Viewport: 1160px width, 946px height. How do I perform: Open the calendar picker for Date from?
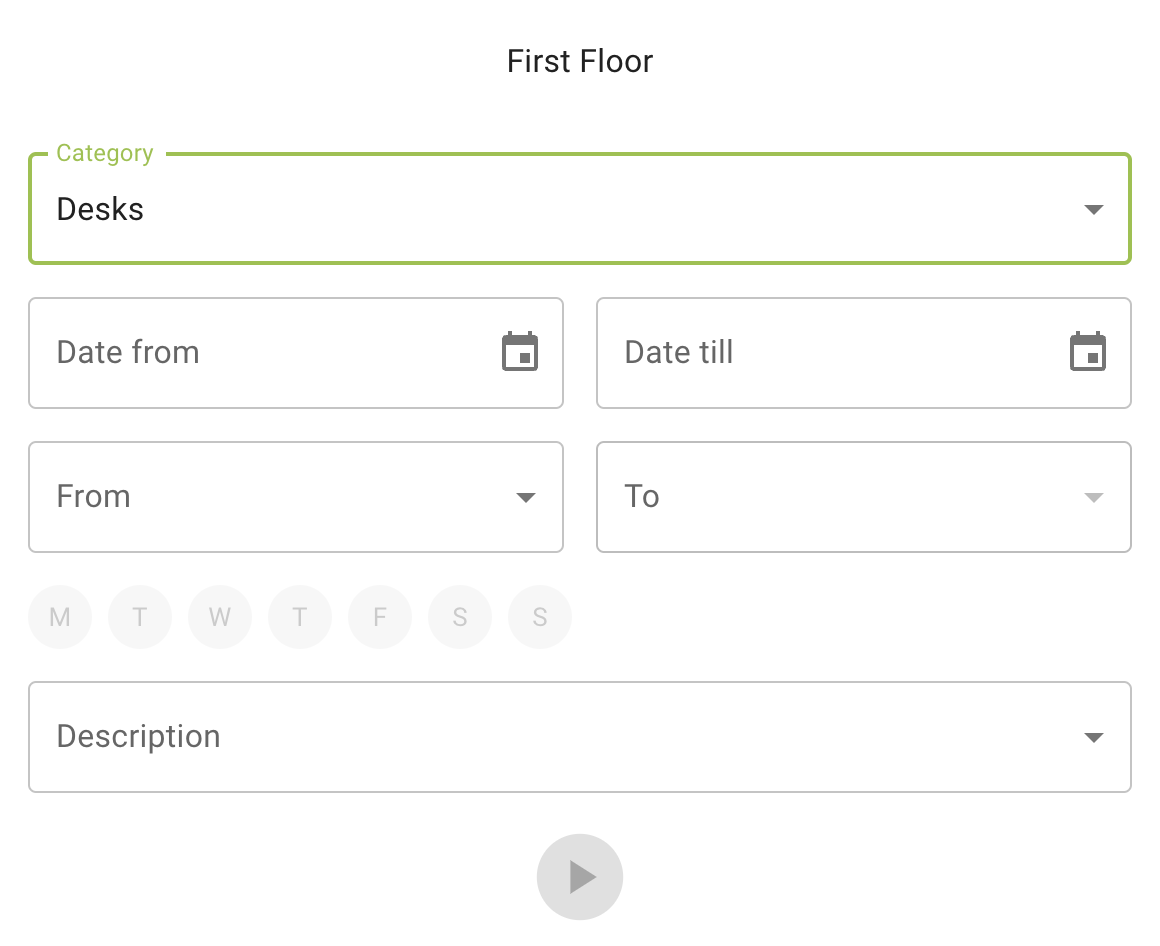click(x=520, y=352)
